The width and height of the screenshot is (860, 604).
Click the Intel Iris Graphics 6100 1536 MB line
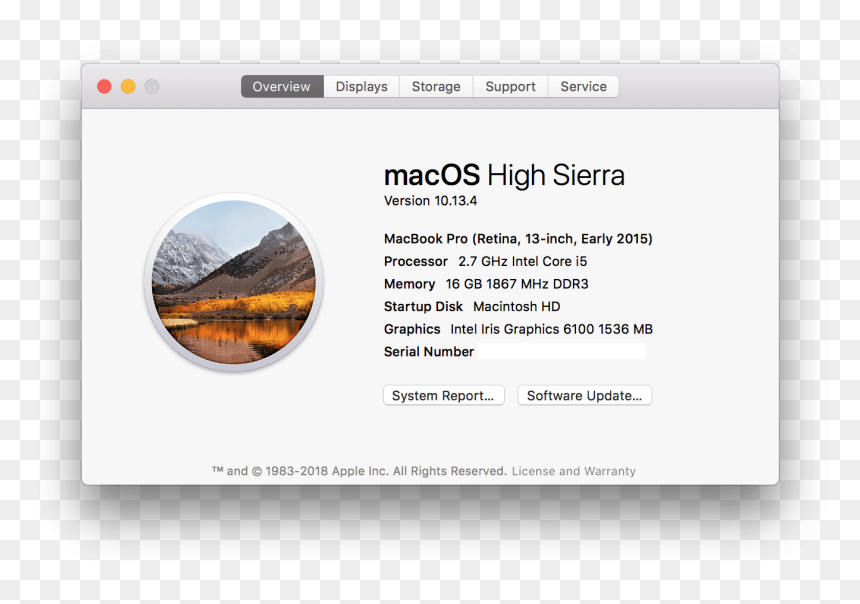pos(518,329)
